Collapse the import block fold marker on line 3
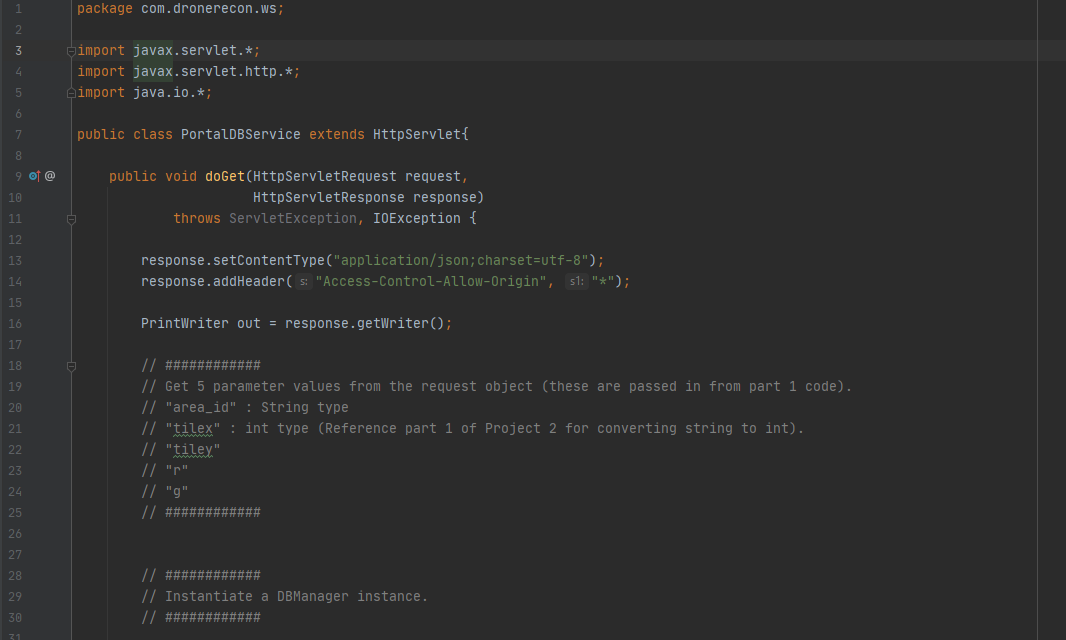 (71, 51)
